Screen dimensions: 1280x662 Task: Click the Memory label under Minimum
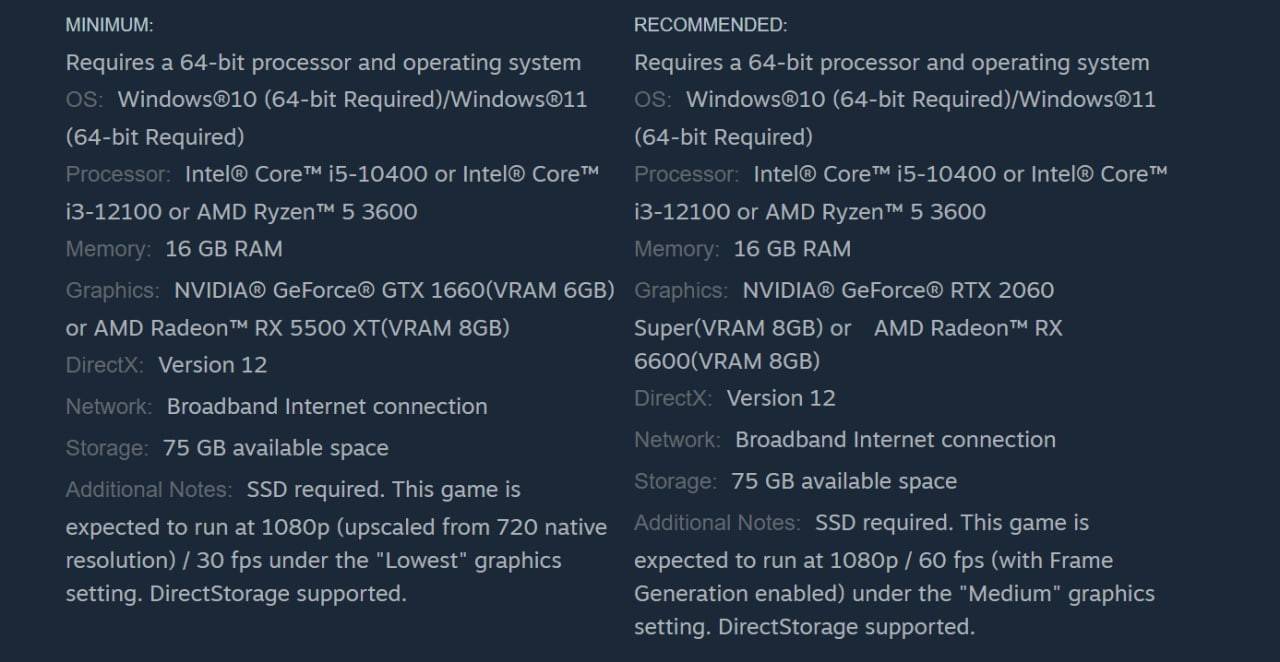tap(108, 249)
